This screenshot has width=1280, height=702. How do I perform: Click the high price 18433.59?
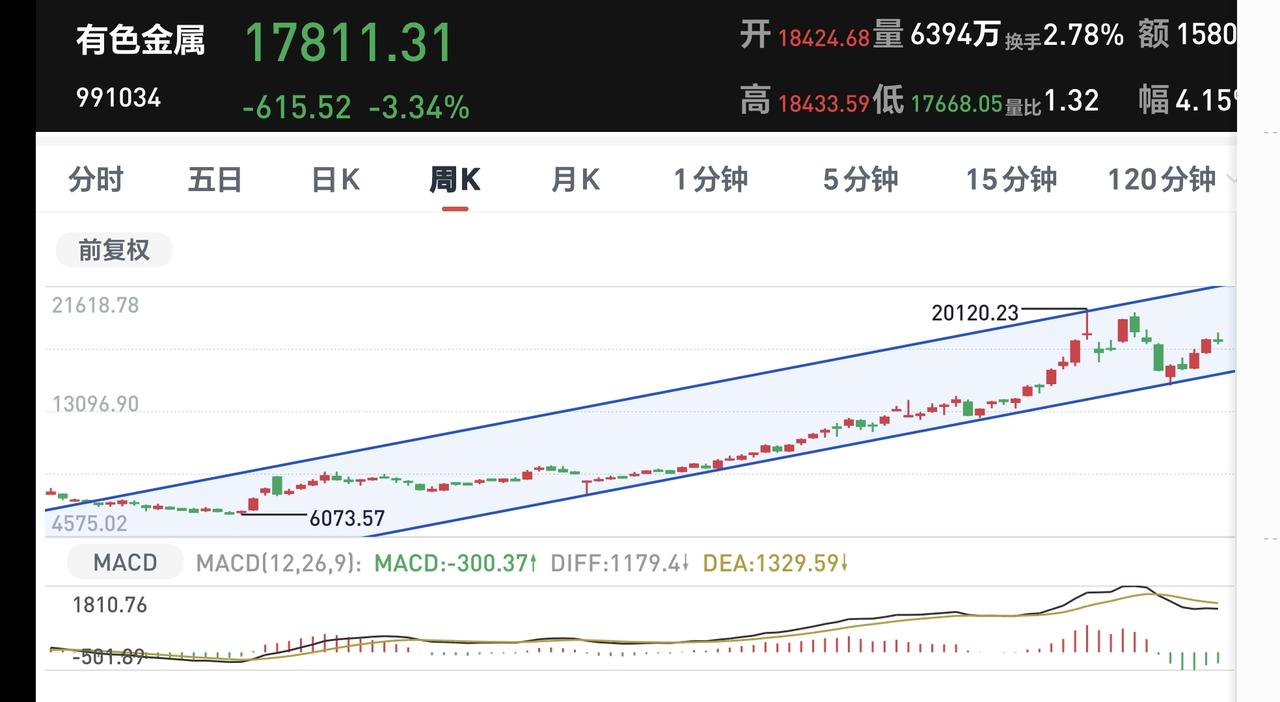coord(824,102)
